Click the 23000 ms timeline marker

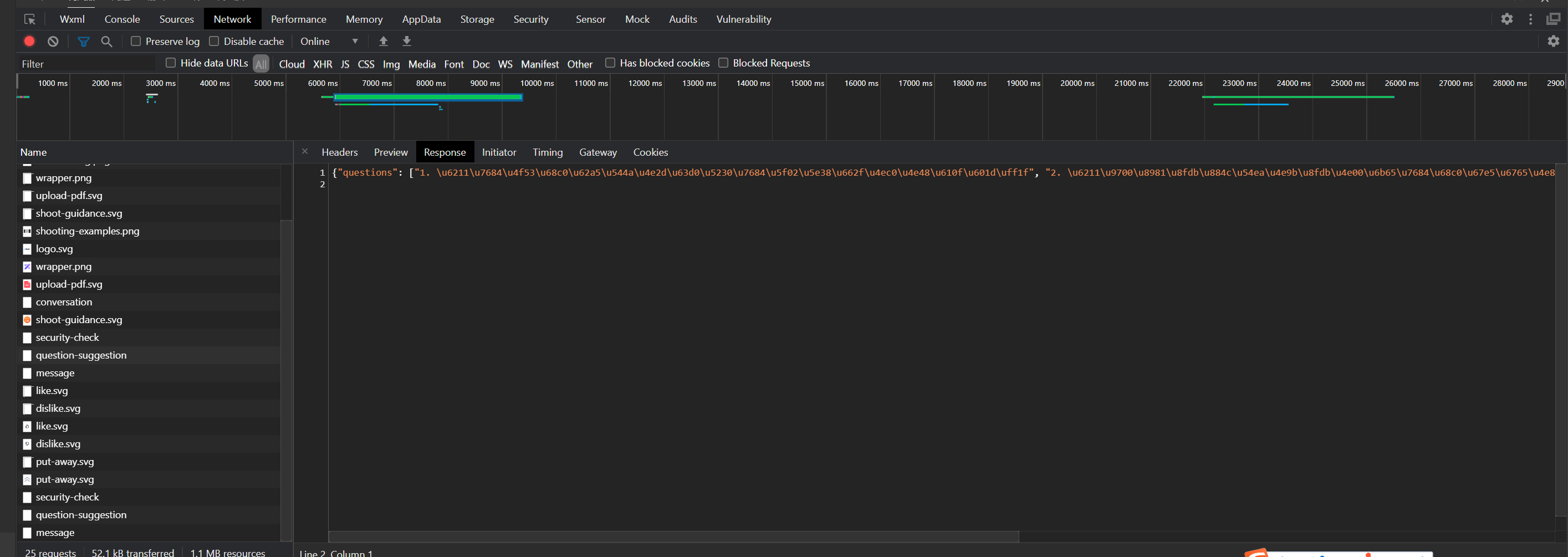pos(1239,83)
